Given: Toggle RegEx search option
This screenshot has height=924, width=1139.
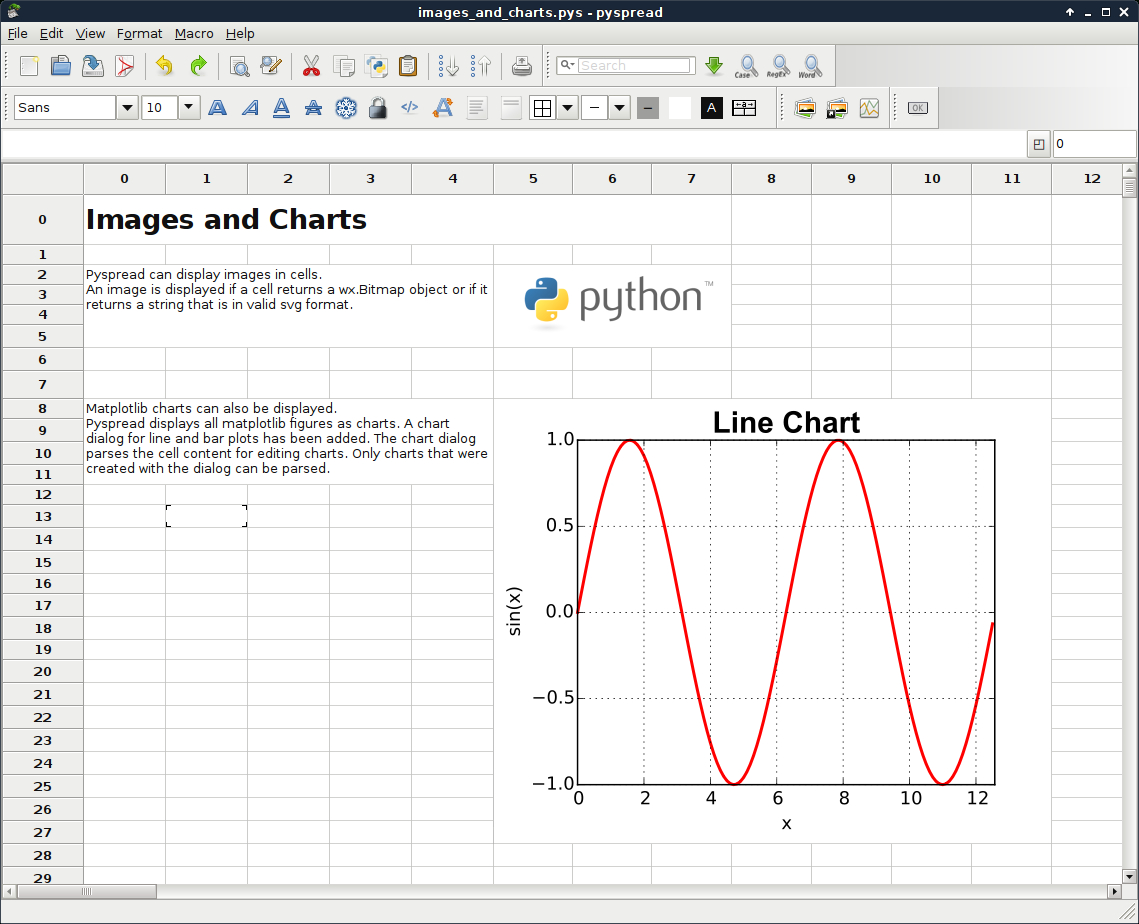Looking at the screenshot, I should point(778,66).
